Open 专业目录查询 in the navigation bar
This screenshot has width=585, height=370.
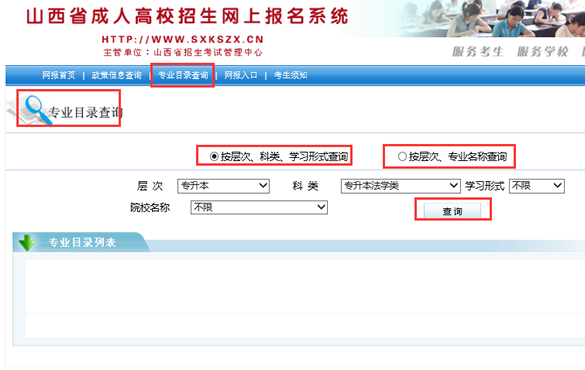pyautogui.click(x=183, y=75)
